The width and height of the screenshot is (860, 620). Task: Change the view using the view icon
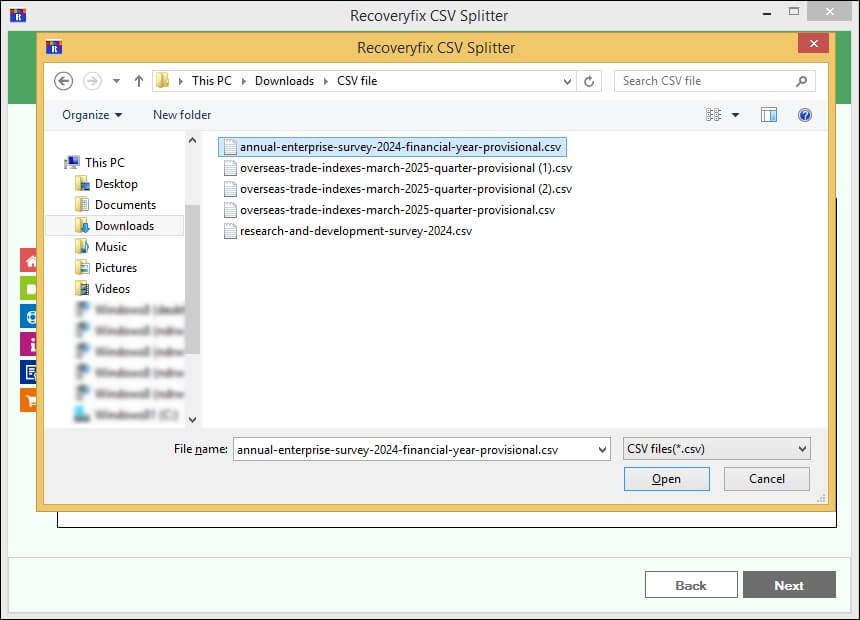[x=713, y=115]
